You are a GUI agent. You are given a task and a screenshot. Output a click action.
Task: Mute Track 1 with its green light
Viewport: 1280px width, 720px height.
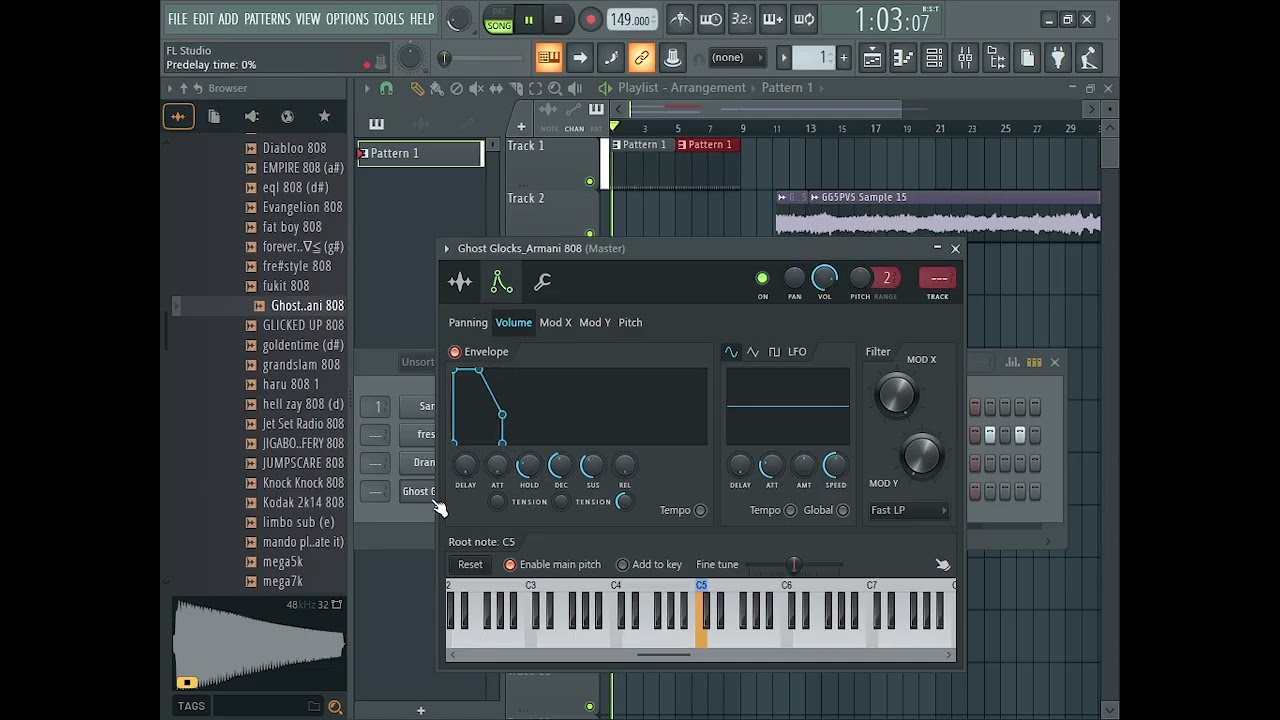pos(589,181)
